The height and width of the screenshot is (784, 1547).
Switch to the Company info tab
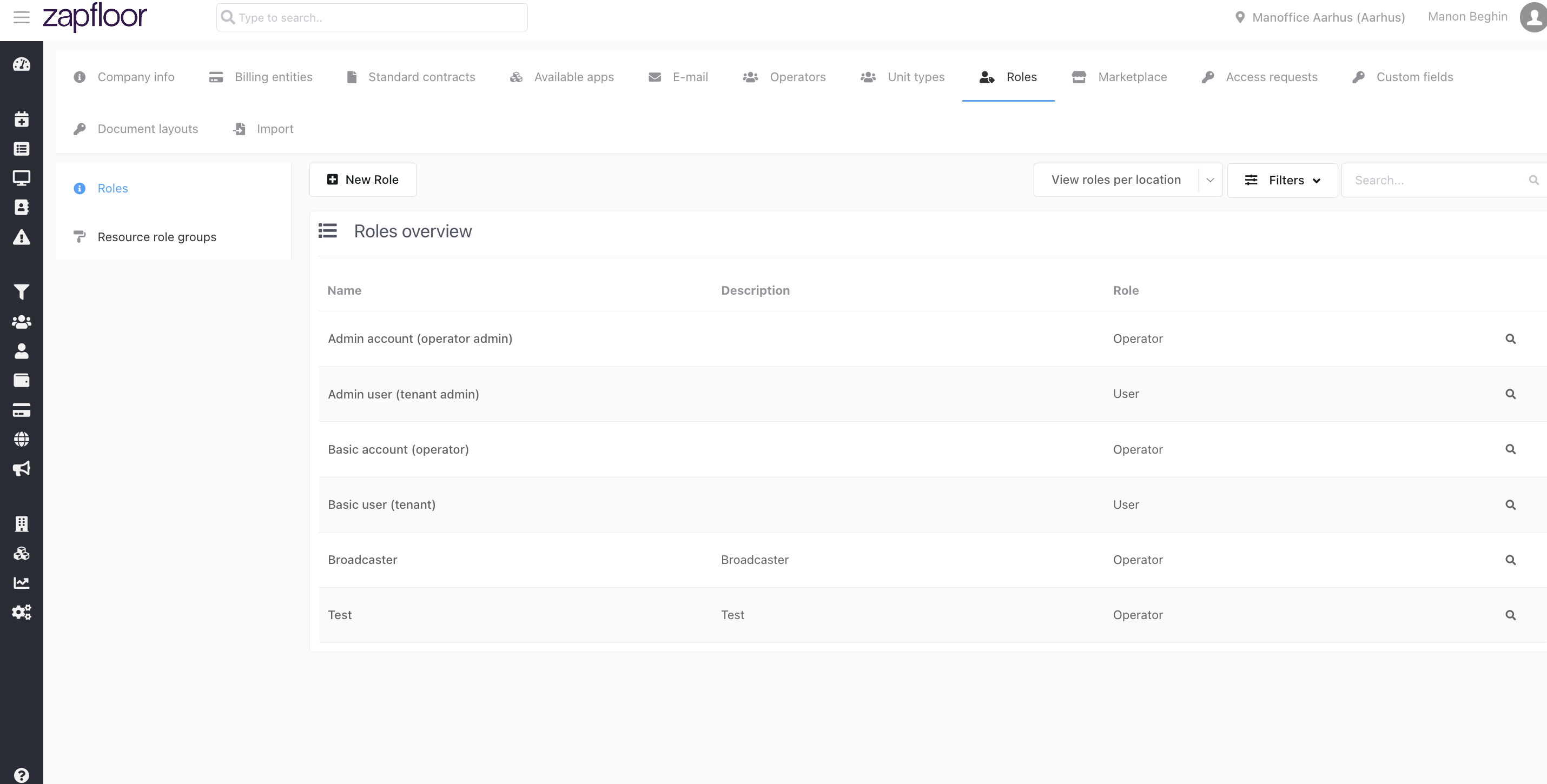(124, 77)
